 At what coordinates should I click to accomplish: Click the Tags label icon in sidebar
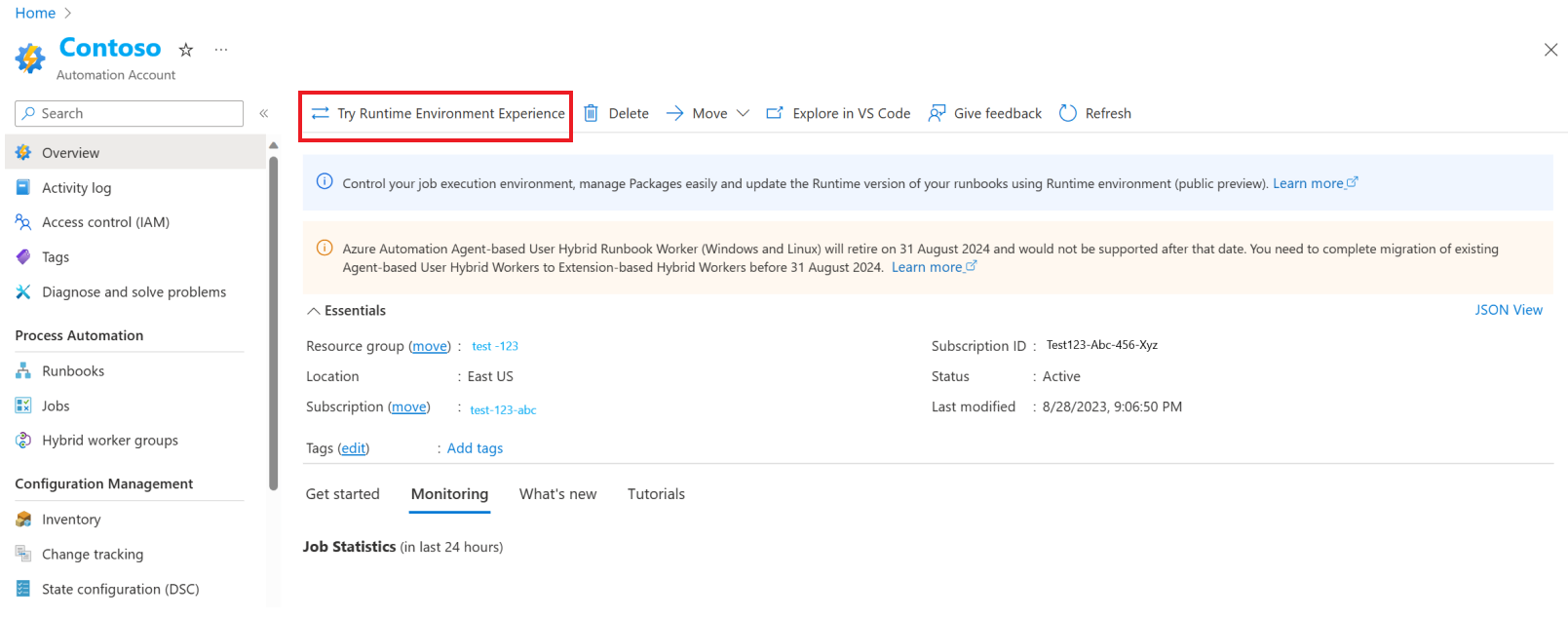pyautogui.click(x=23, y=257)
